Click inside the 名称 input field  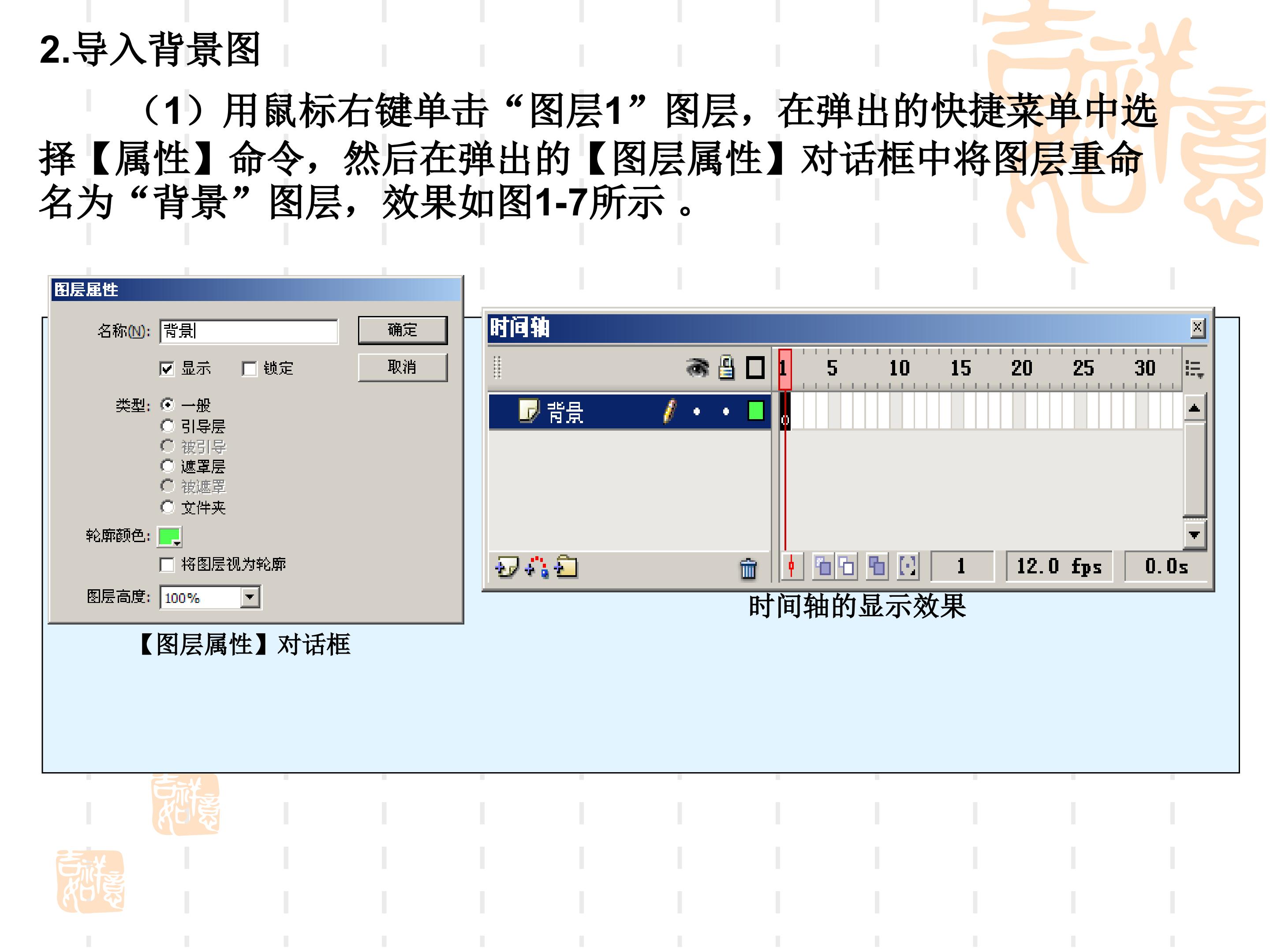(x=249, y=331)
